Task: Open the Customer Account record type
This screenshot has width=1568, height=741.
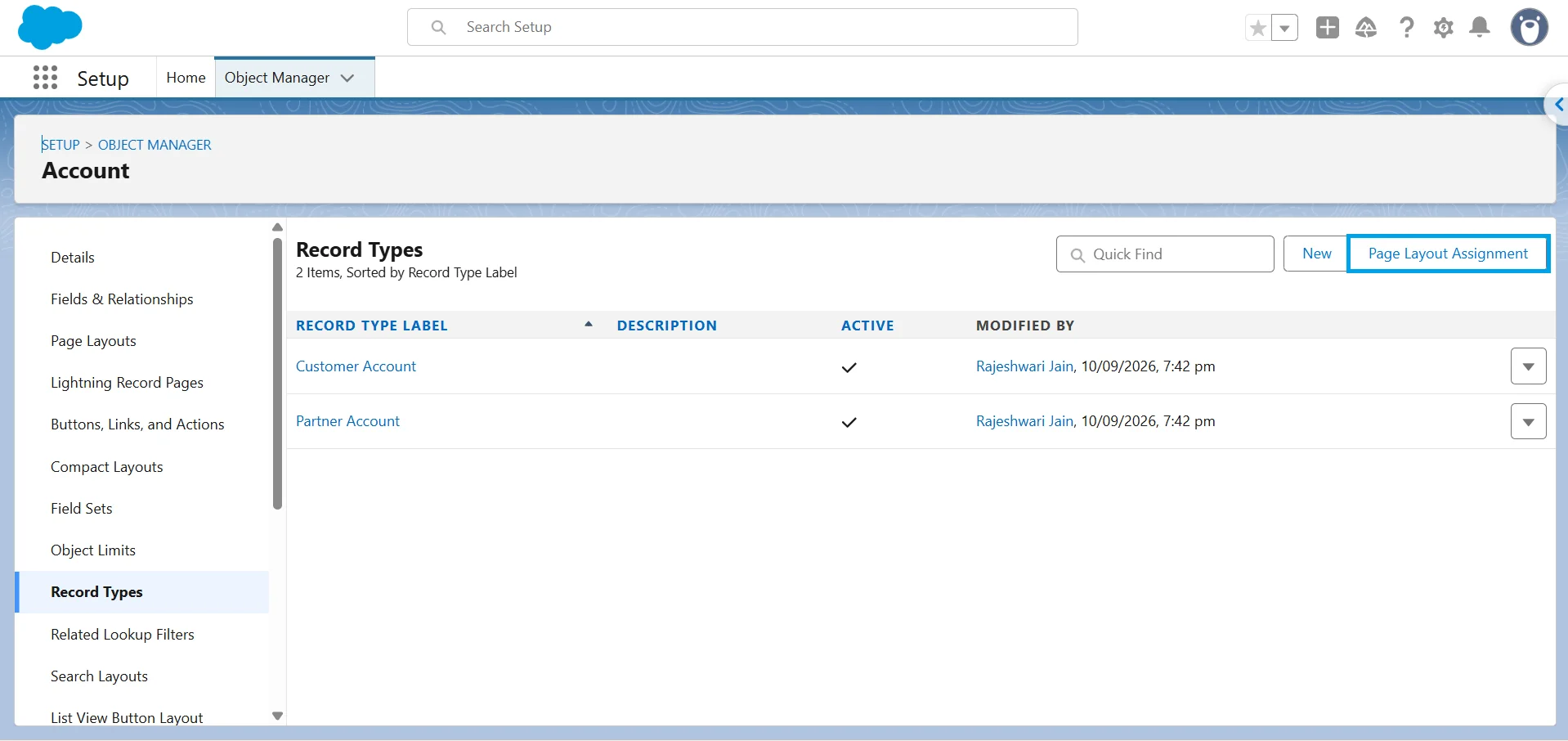Action: tap(356, 366)
